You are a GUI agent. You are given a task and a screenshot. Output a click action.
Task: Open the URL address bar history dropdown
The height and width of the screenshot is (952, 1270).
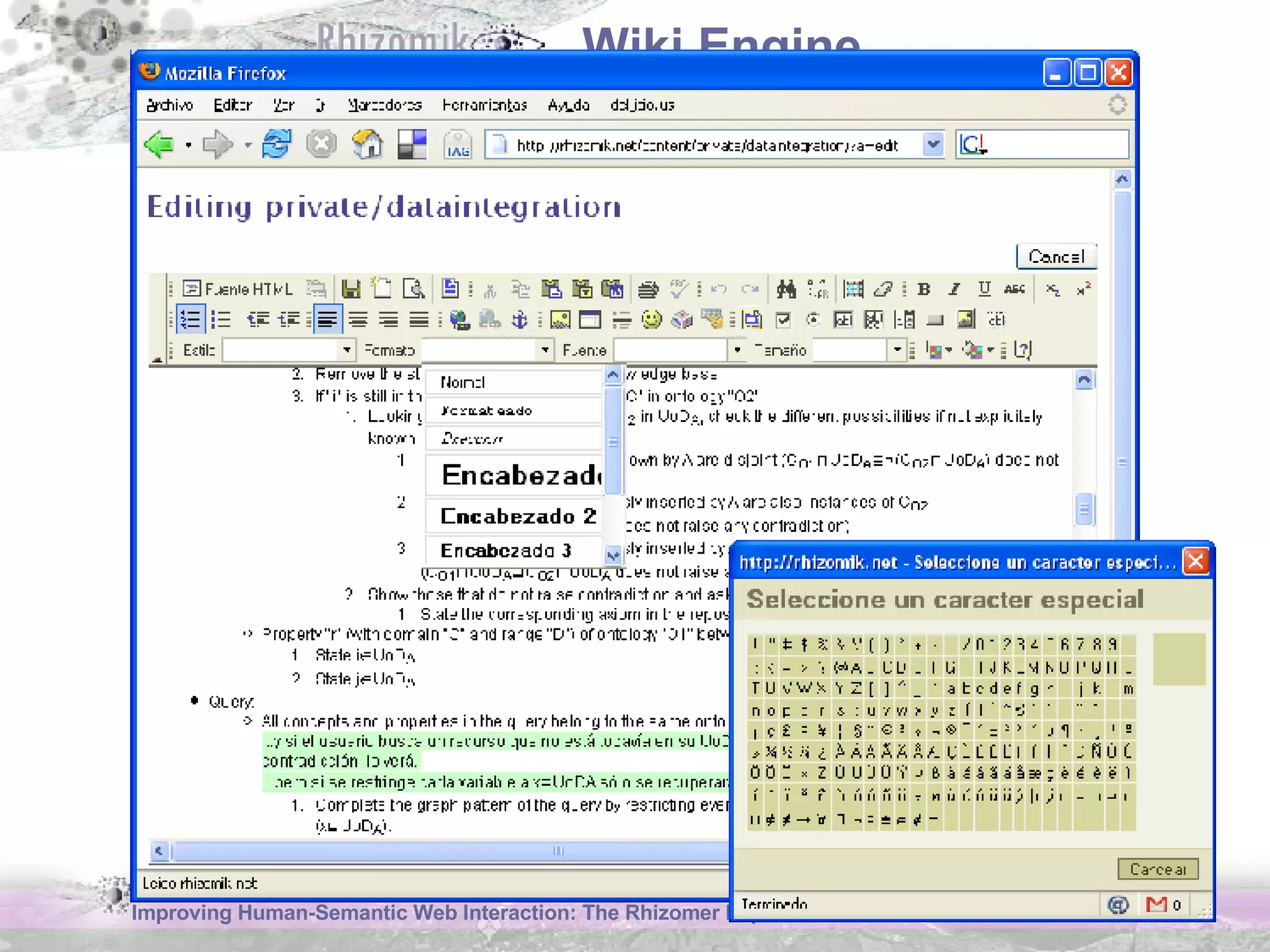933,145
